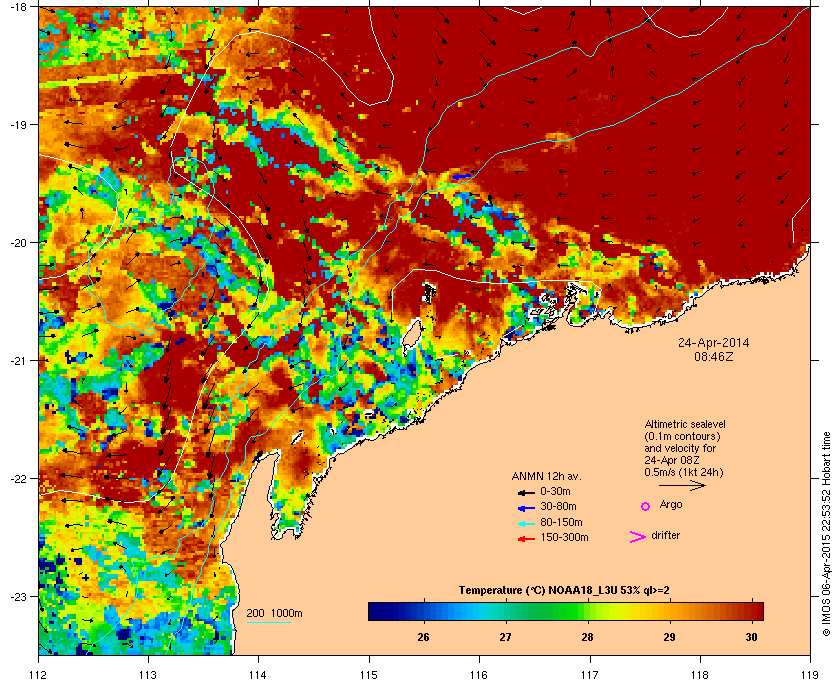Click the latitude axis label -18

coord(18,6)
